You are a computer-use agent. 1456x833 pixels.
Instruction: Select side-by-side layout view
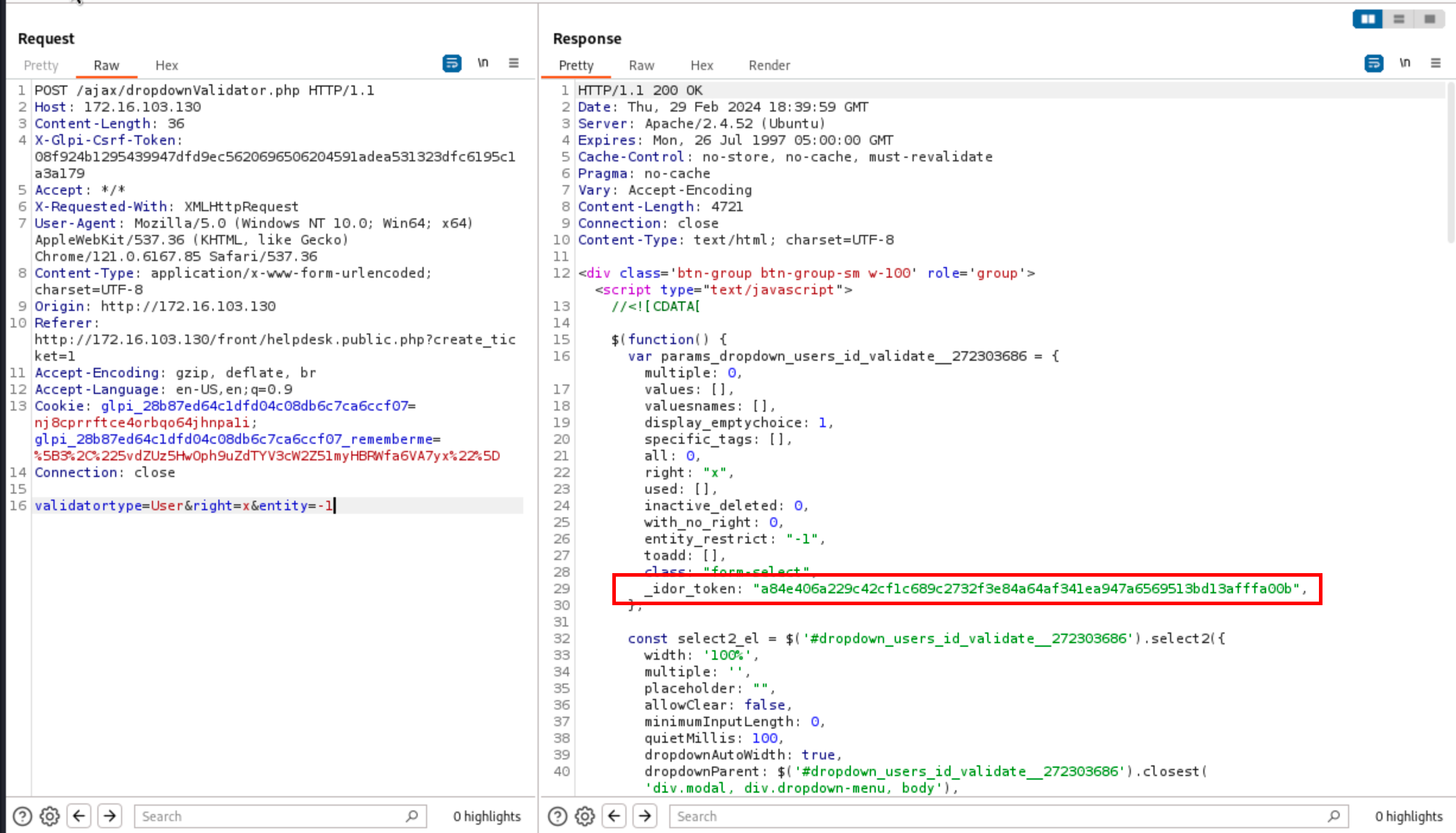tap(1368, 19)
